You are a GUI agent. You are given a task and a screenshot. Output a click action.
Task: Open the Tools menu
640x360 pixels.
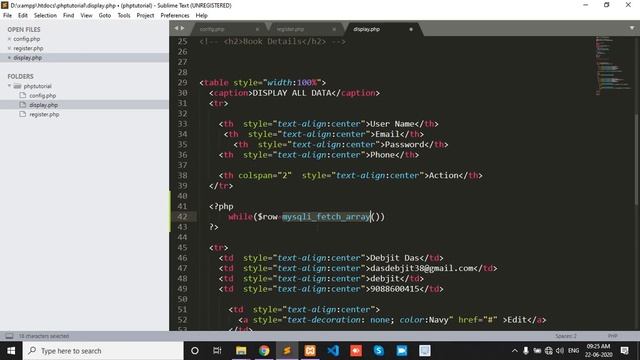click(x=124, y=16)
